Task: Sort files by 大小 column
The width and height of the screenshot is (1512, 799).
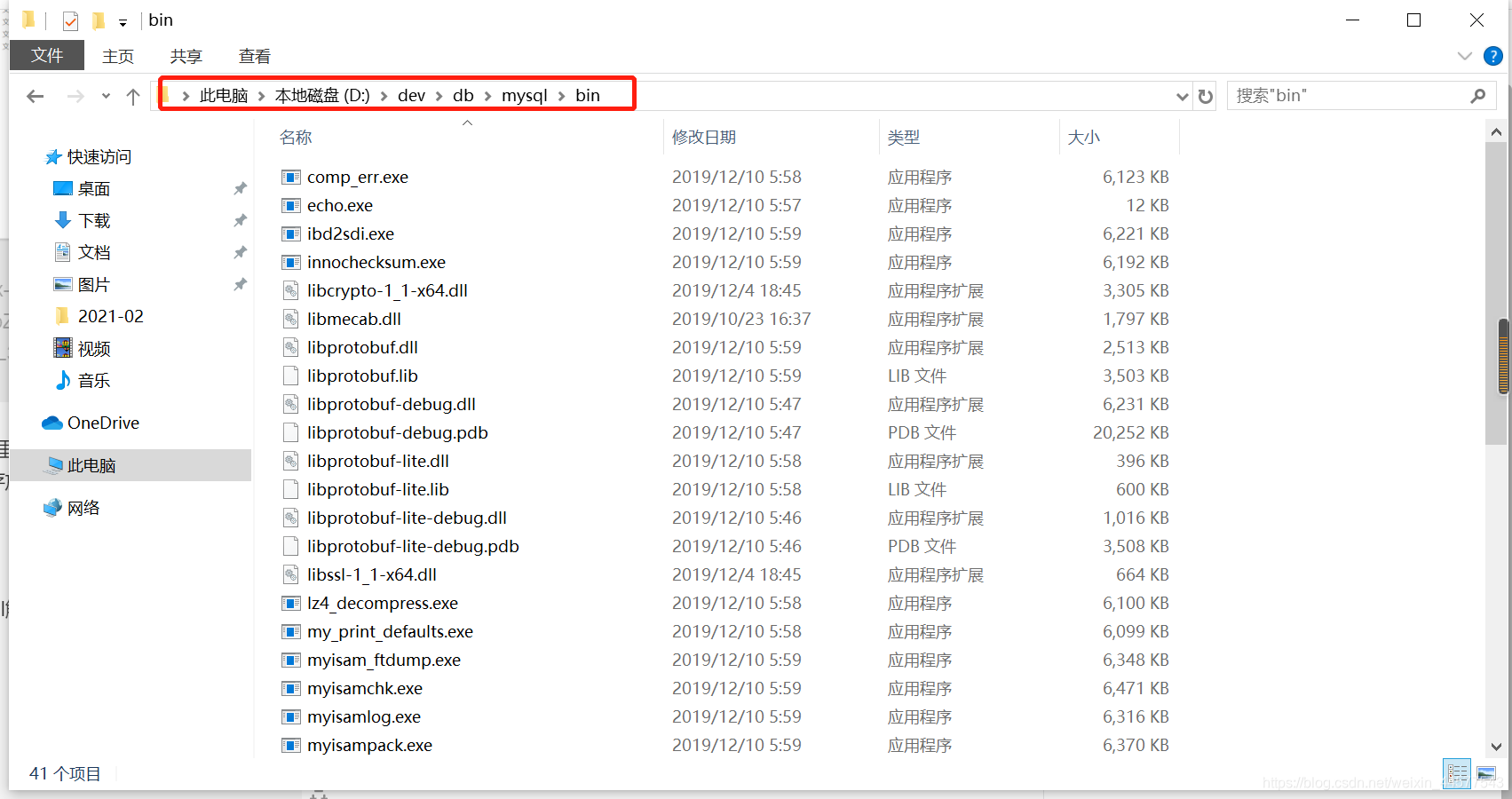Action: click(1083, 137)
